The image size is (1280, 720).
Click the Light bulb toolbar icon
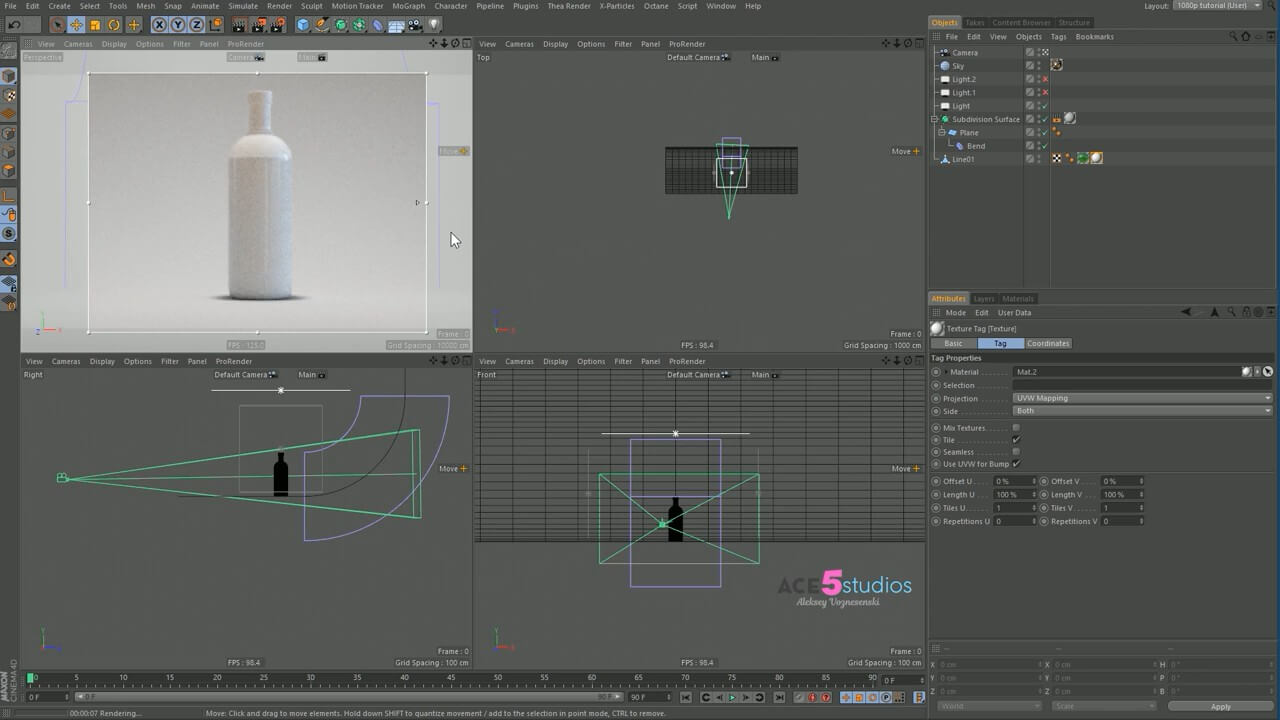coord(434,25)
